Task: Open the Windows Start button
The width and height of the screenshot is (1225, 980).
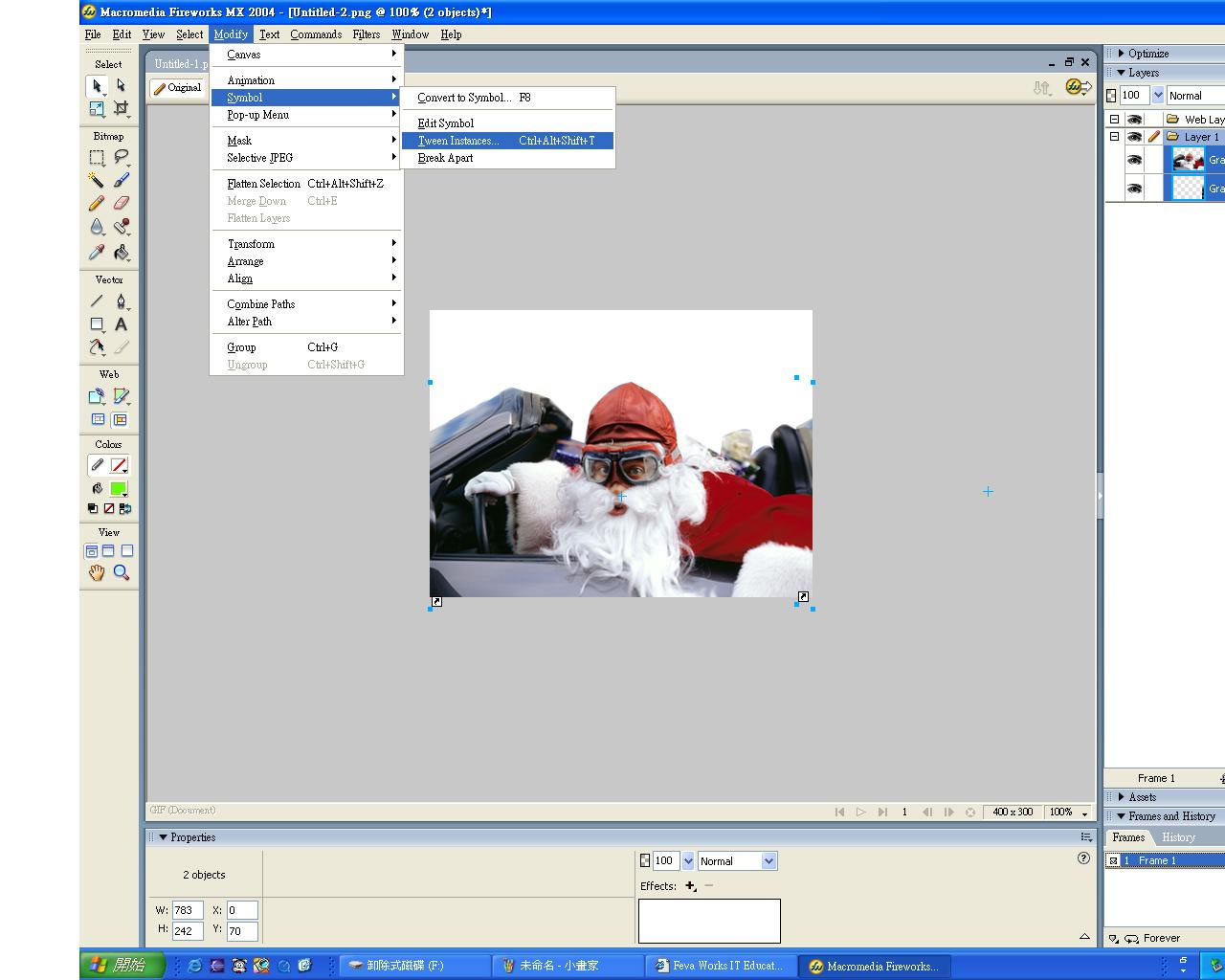Action: coord(122,965)
